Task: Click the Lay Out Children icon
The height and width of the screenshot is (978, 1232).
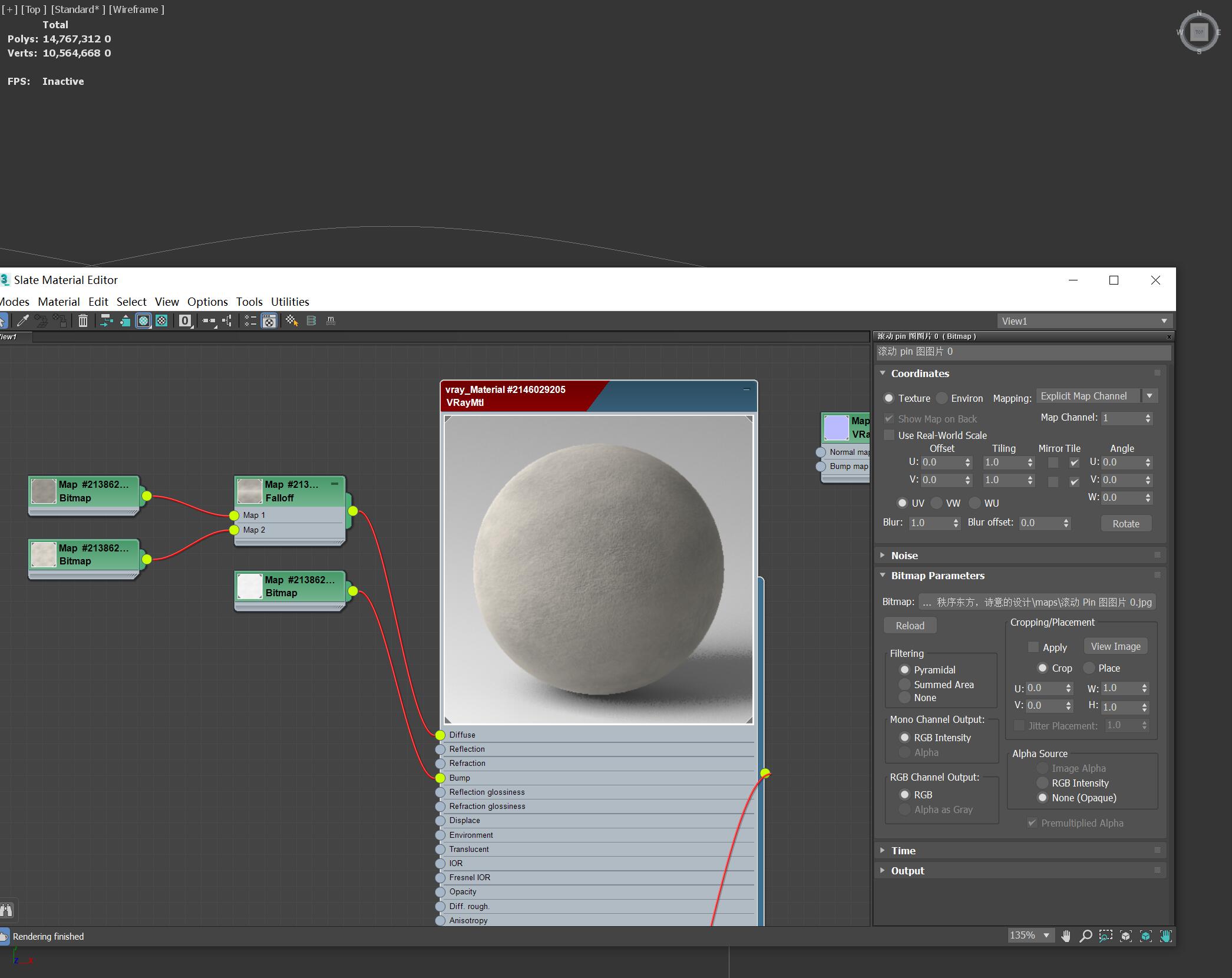Action: [x=227, y=321]
